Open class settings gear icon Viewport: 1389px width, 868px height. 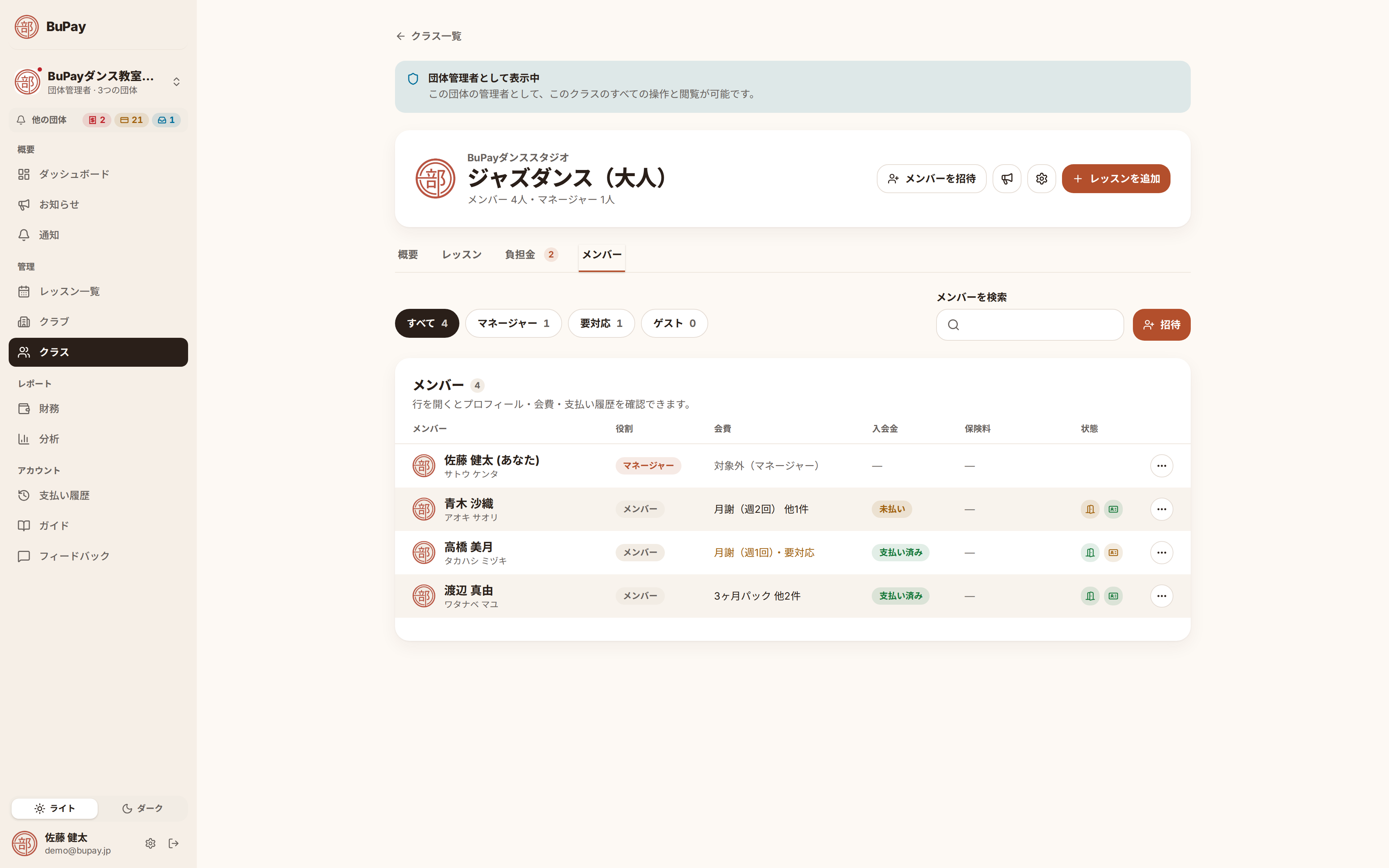coord(1041,179)
